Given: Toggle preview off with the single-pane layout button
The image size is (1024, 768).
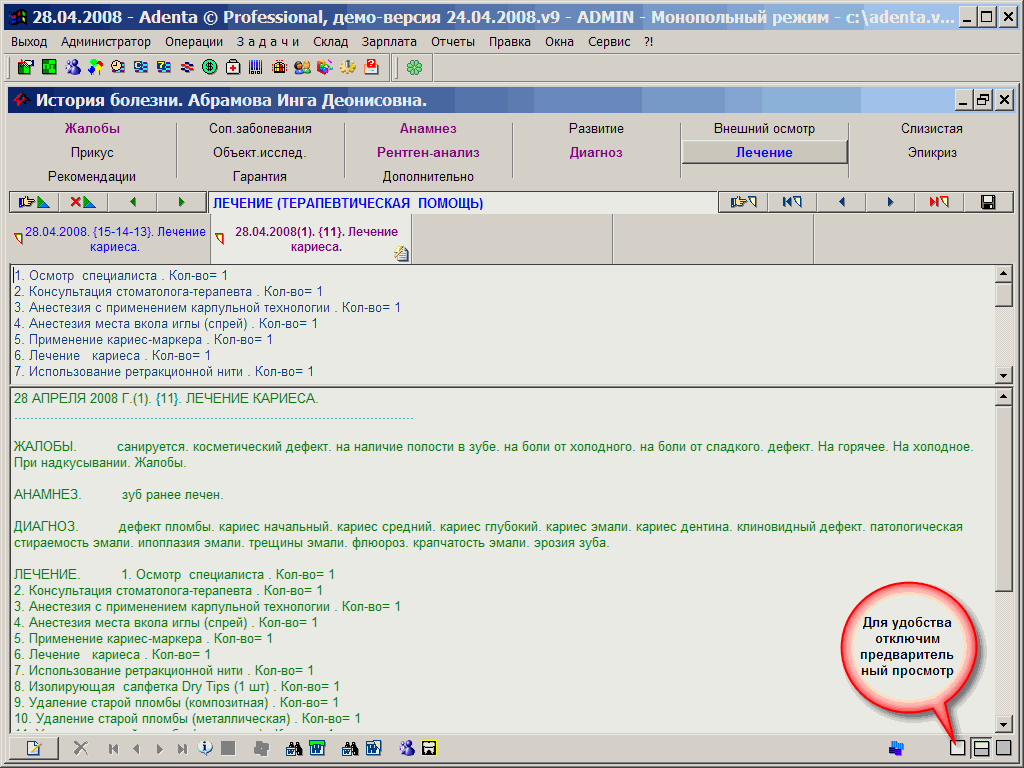Looking at the screenshot, I should pos(958,747).
